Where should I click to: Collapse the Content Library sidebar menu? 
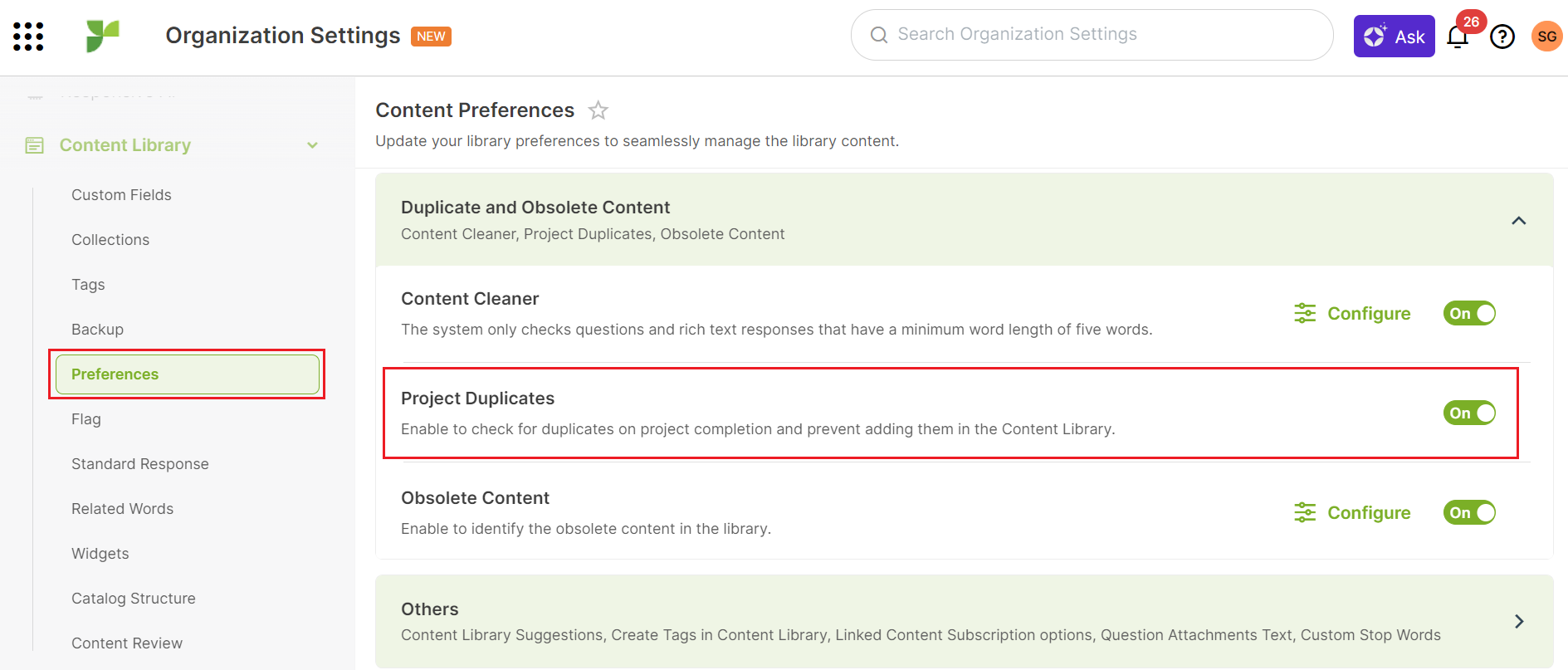[312, 145]
